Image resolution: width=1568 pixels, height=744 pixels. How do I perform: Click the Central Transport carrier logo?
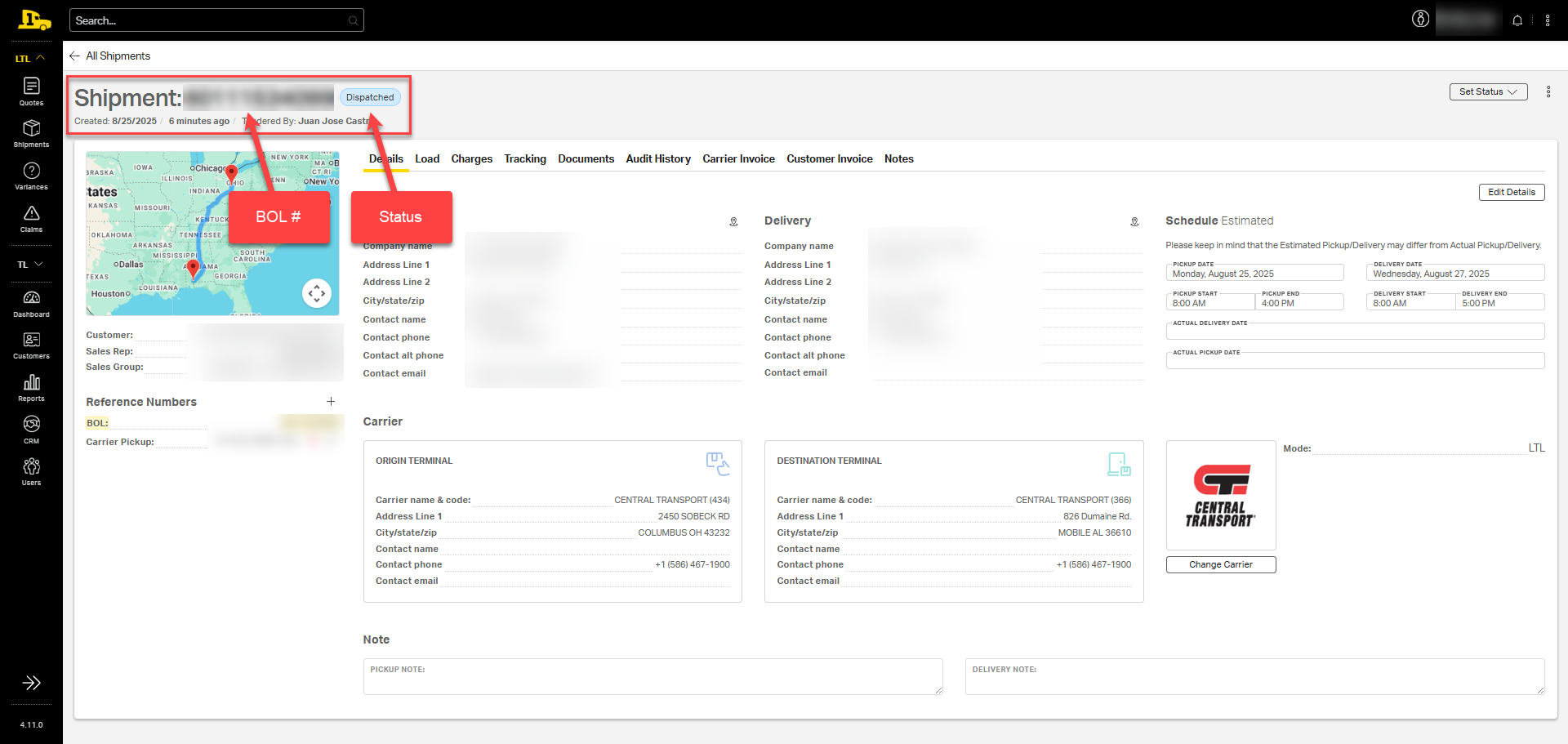(1221, 496)
